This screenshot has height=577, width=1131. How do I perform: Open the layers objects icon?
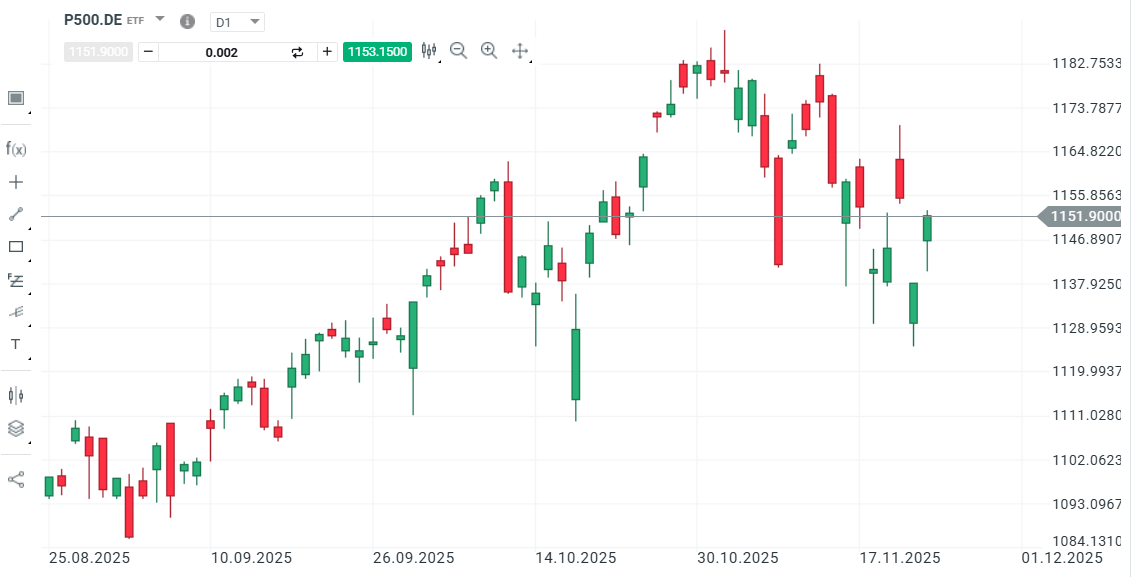coord(16,428)
